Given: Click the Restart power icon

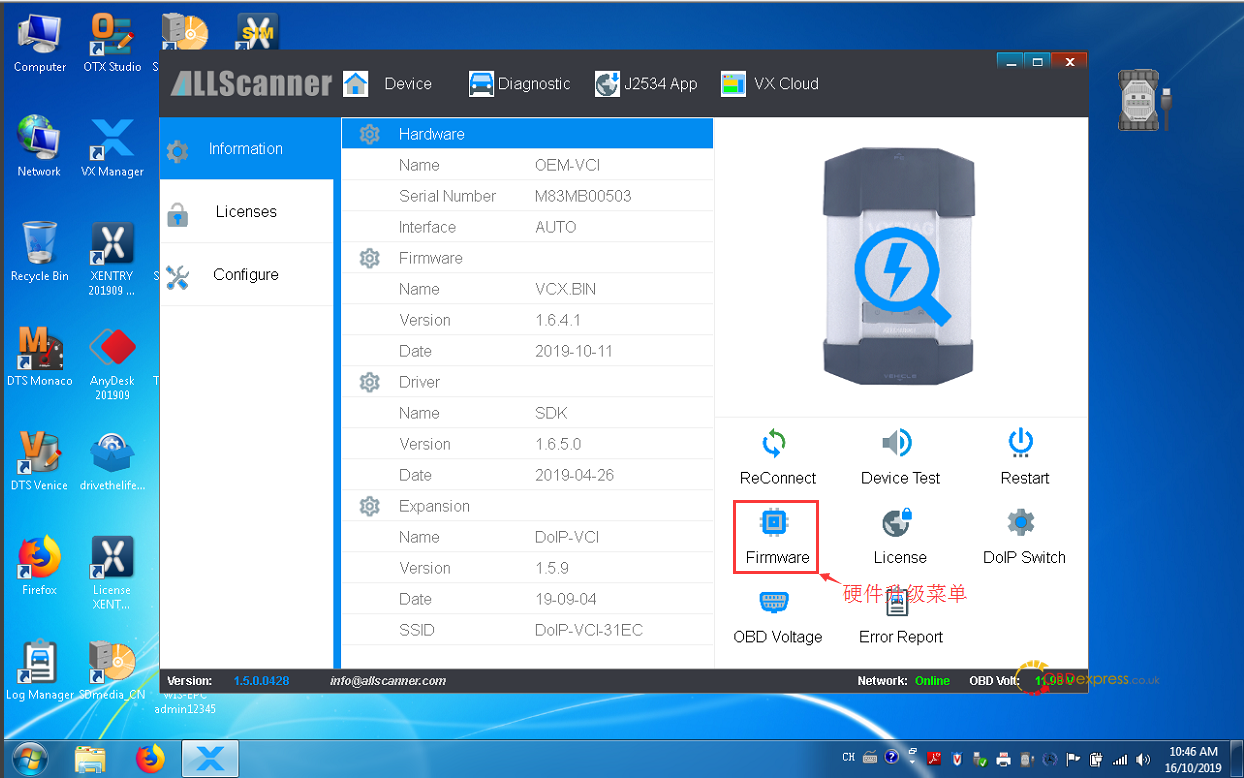Looking at the screenshot, I should pos(1022,443).
